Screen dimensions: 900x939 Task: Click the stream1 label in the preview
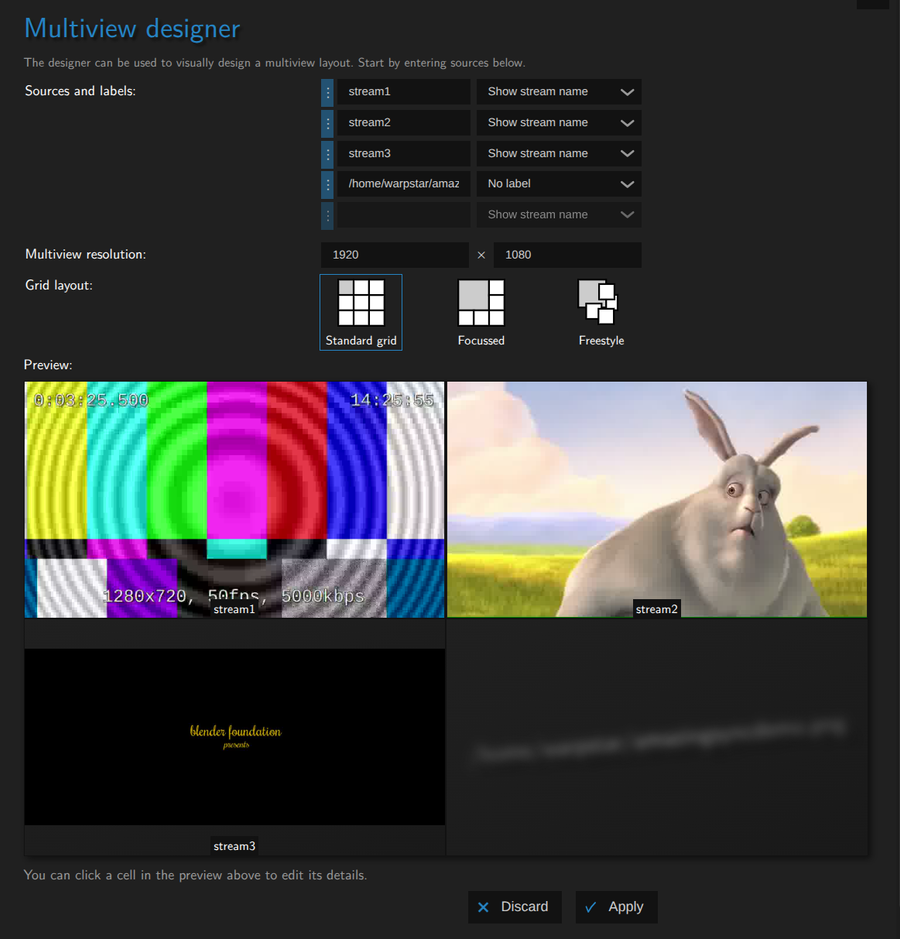coord(234,610)
